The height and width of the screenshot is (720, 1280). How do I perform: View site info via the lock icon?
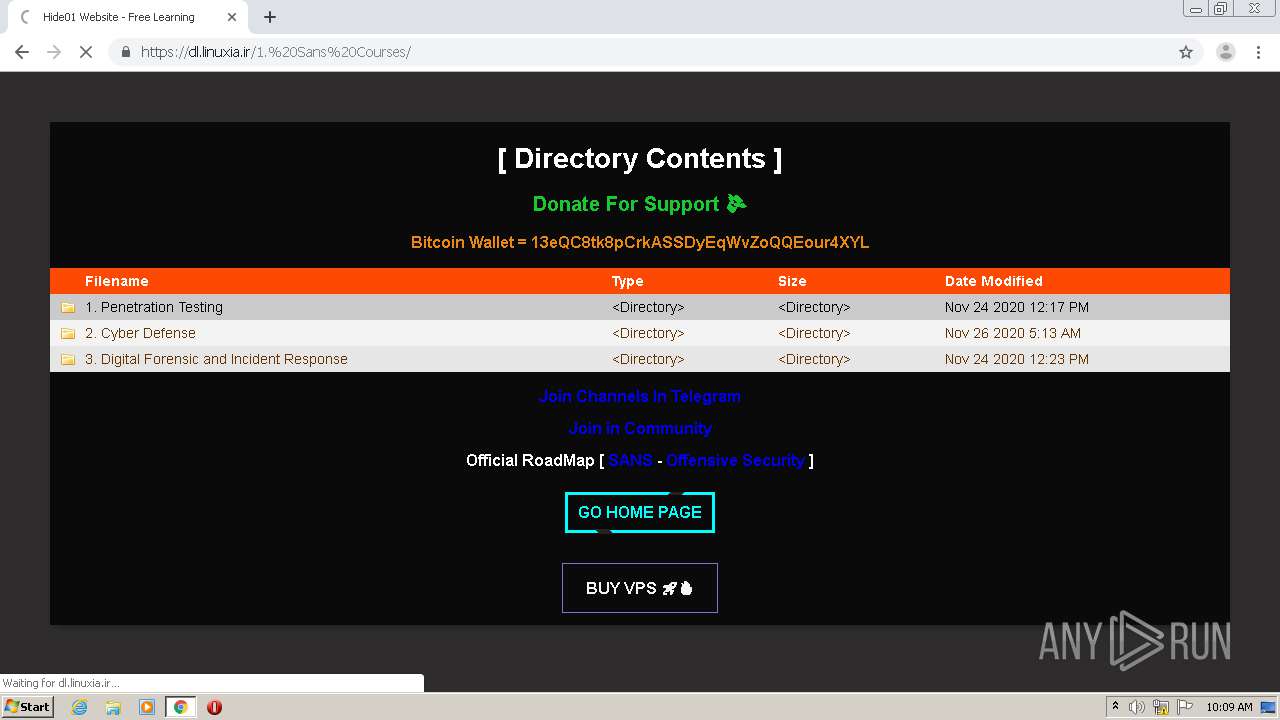pyautogui.click(x=126, y=52)
